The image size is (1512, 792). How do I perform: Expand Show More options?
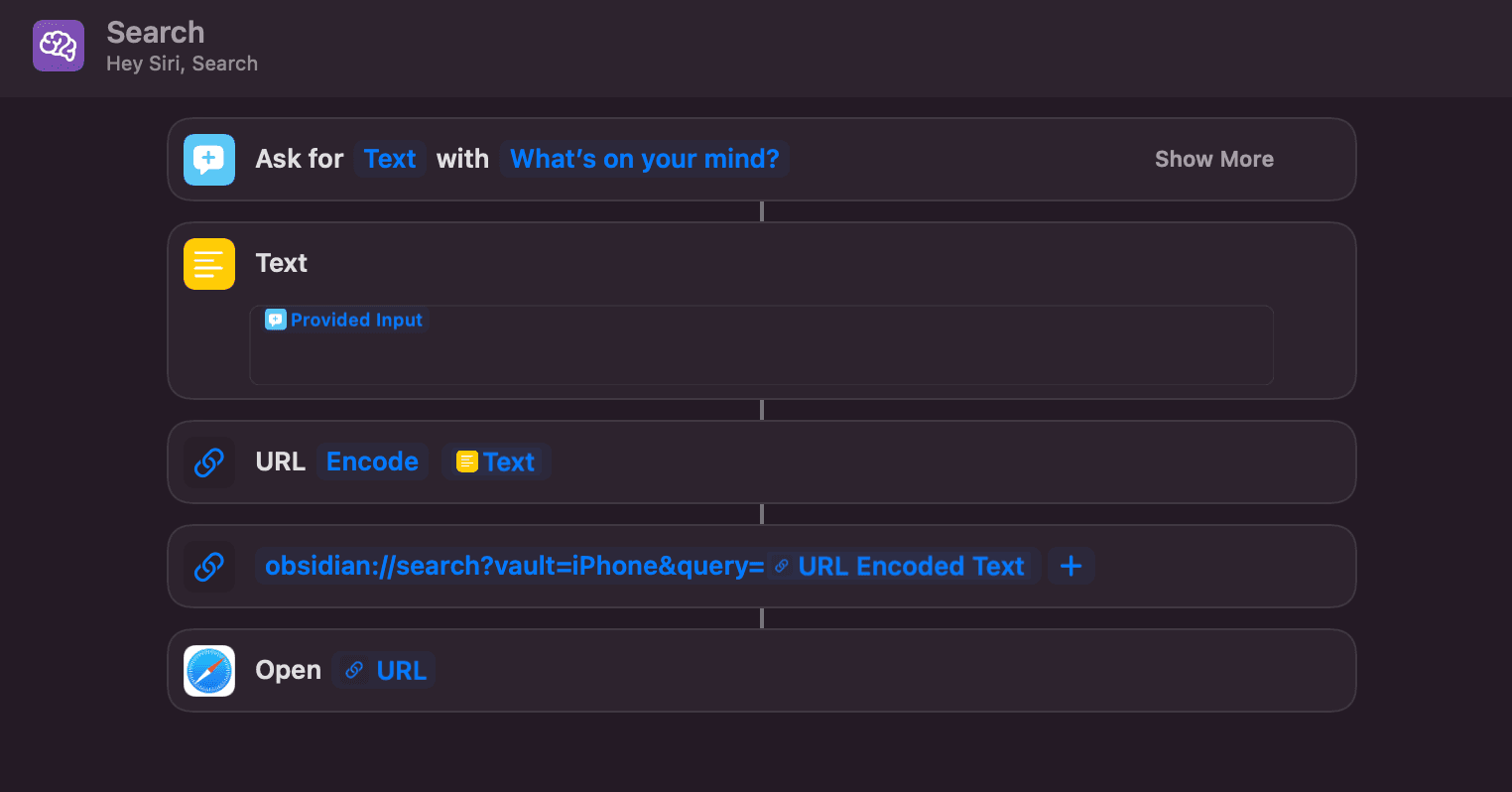pyautogui.click(x=1214, y=159)
